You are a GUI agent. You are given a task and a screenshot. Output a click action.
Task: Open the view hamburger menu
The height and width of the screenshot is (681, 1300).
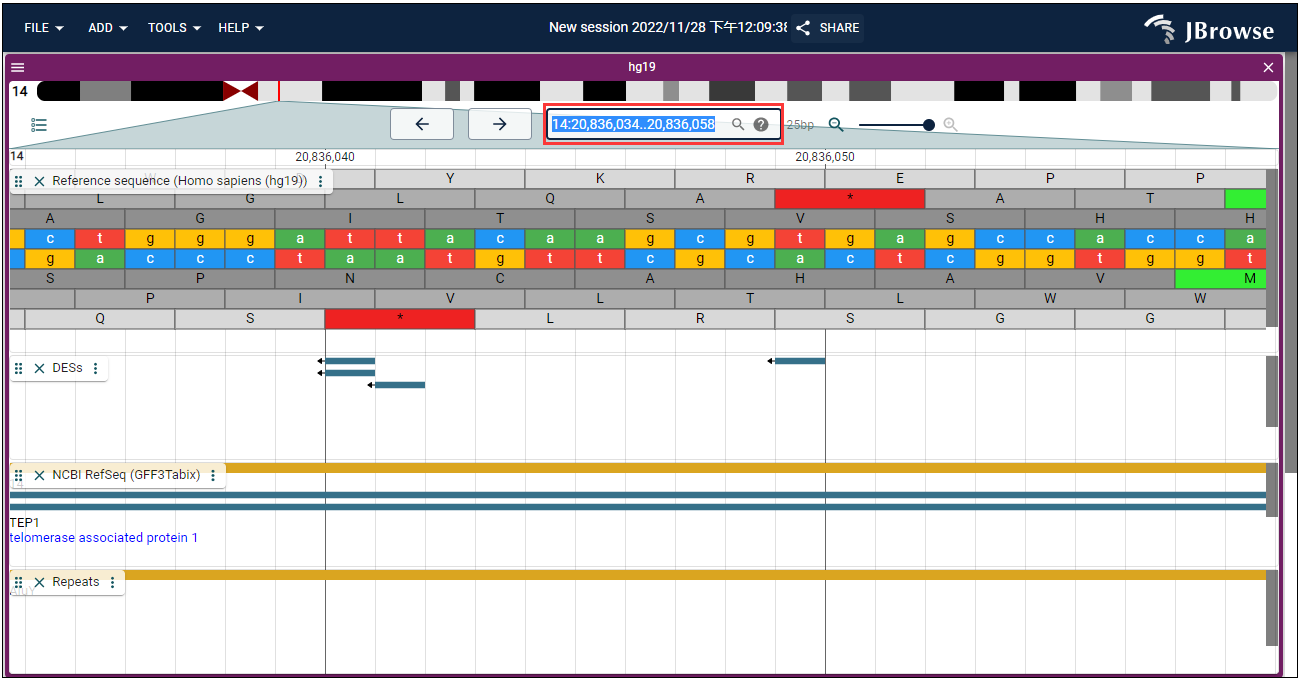click(17, 67)
